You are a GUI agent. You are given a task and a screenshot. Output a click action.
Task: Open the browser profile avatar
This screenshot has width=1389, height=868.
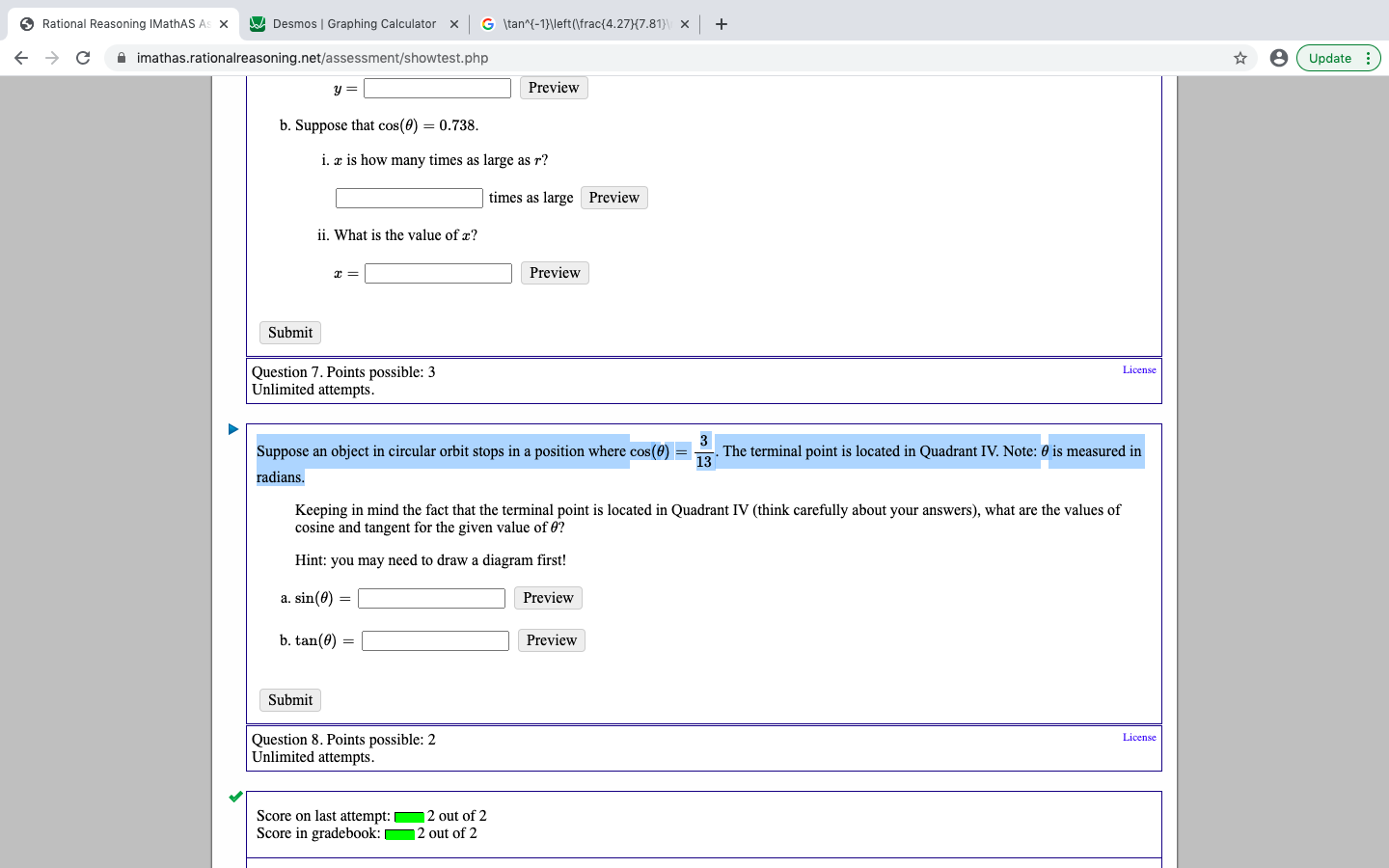1279,58
